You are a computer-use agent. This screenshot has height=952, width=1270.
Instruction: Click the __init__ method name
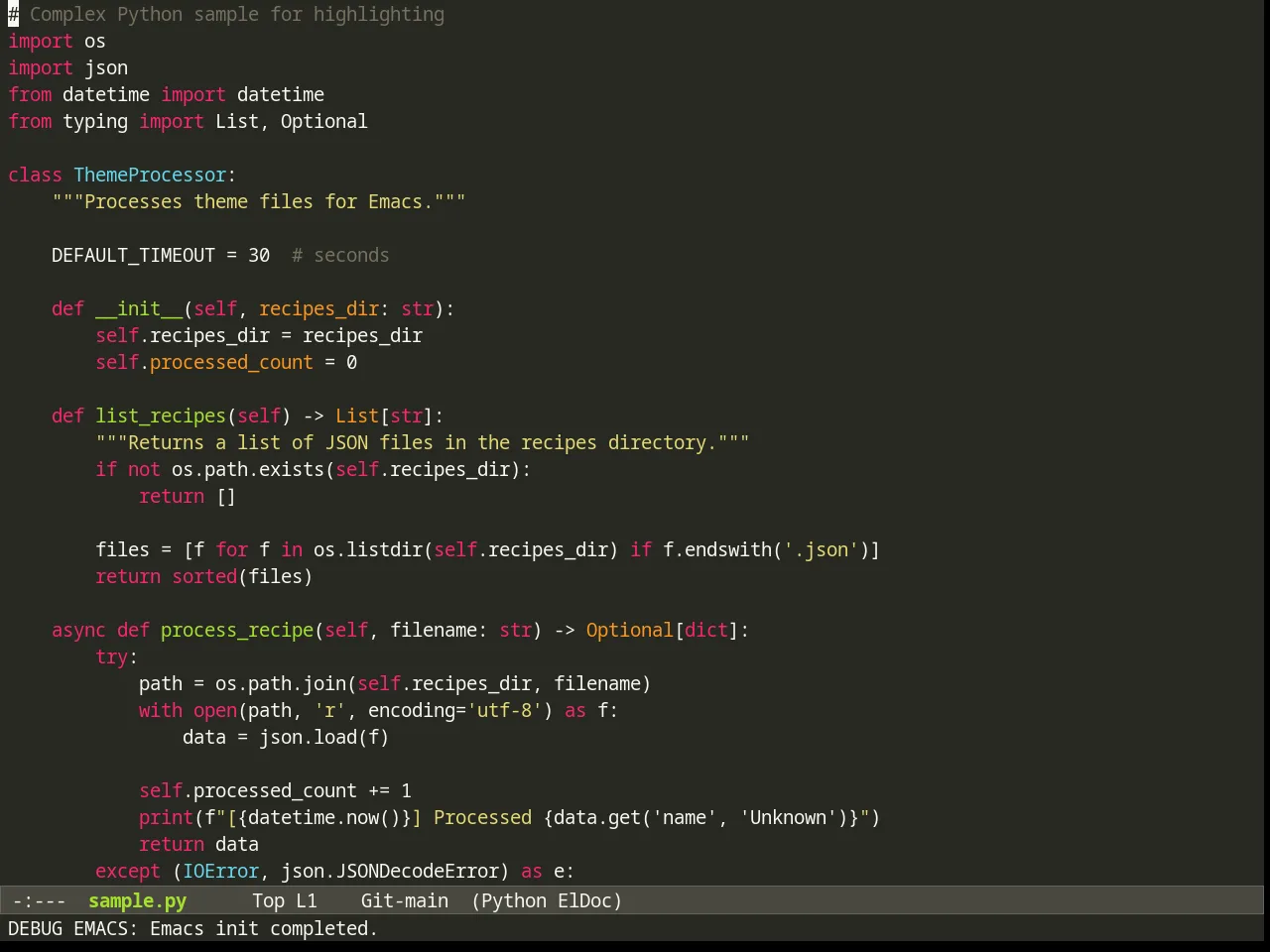(139, 308)
